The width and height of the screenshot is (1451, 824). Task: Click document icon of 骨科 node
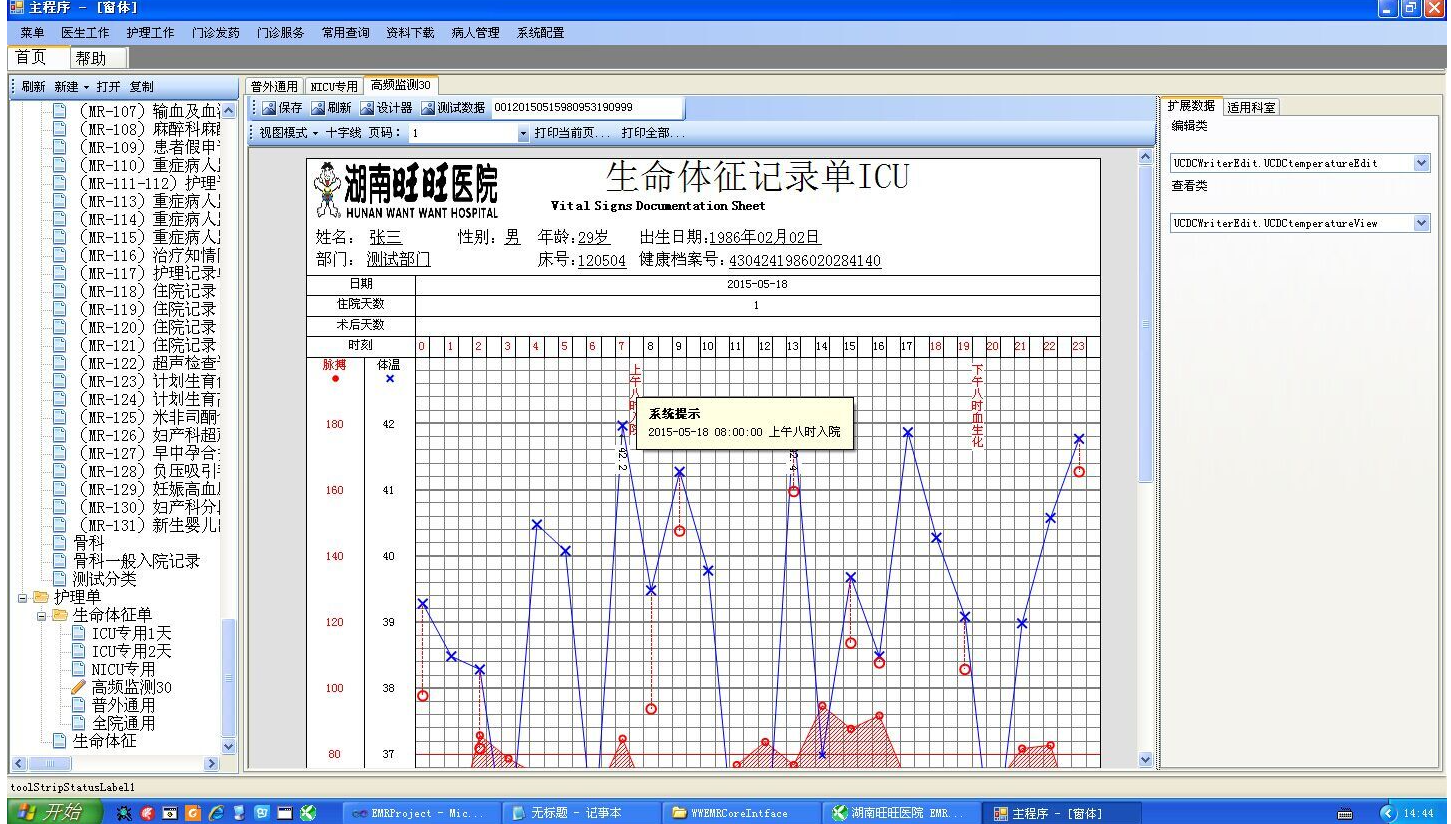[x=59, y=543]
